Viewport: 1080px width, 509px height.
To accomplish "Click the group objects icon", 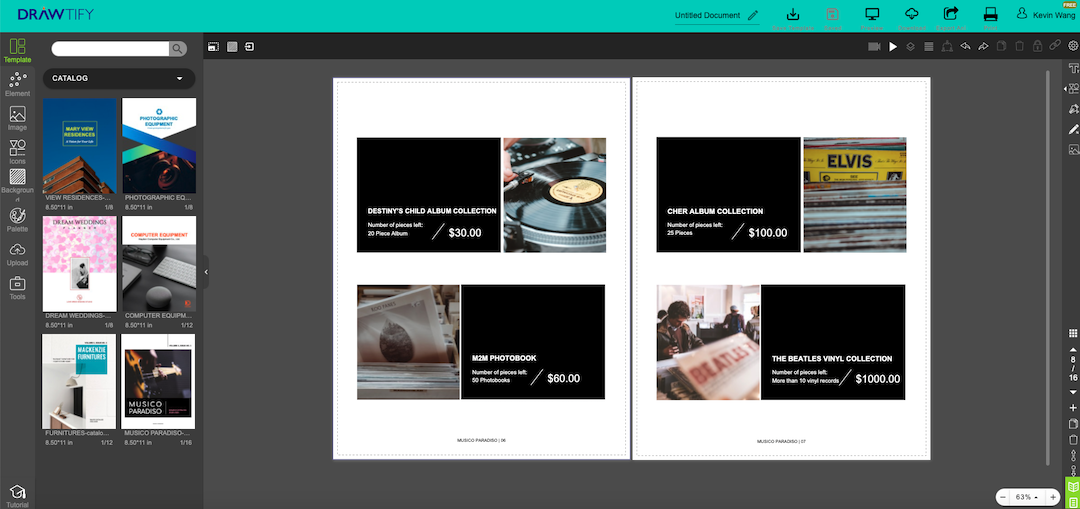I will tap(947, 47).
